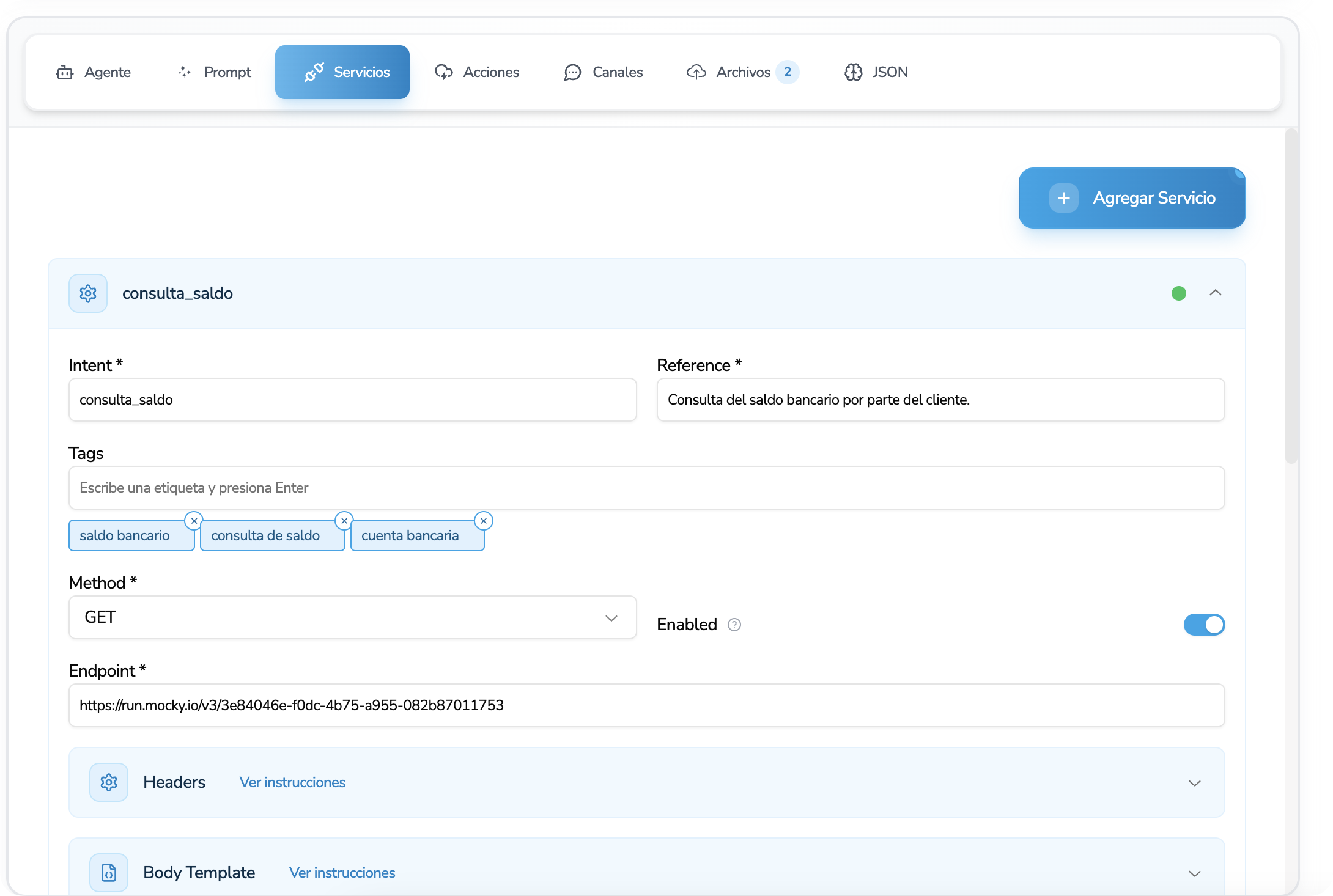Switch to the Acciones tab
The image size is (1333, 896).
477,72
